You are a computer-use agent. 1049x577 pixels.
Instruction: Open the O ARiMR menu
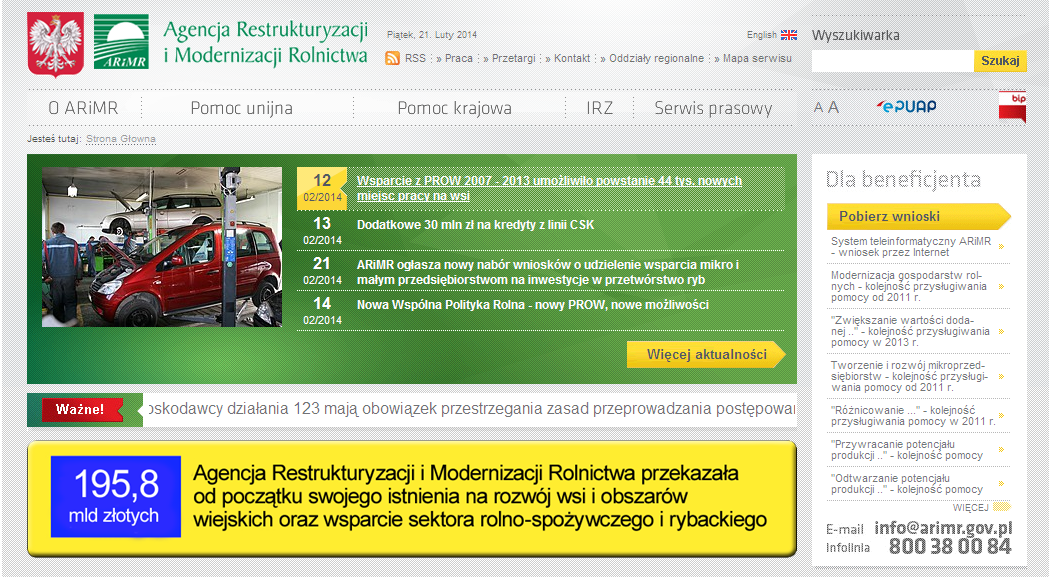(x=84, y=108)
